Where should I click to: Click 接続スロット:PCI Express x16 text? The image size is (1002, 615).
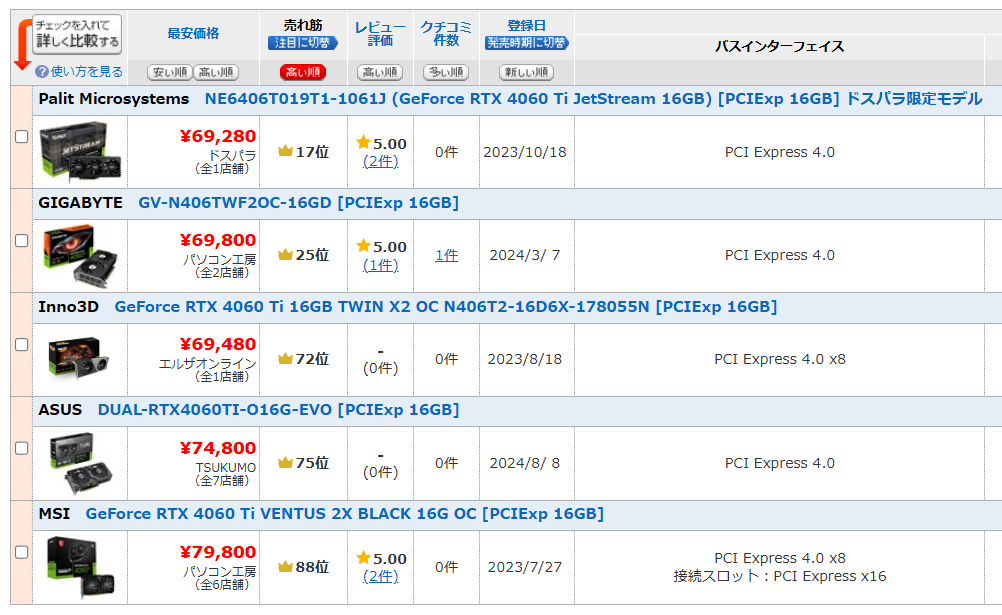click(780, 577)
